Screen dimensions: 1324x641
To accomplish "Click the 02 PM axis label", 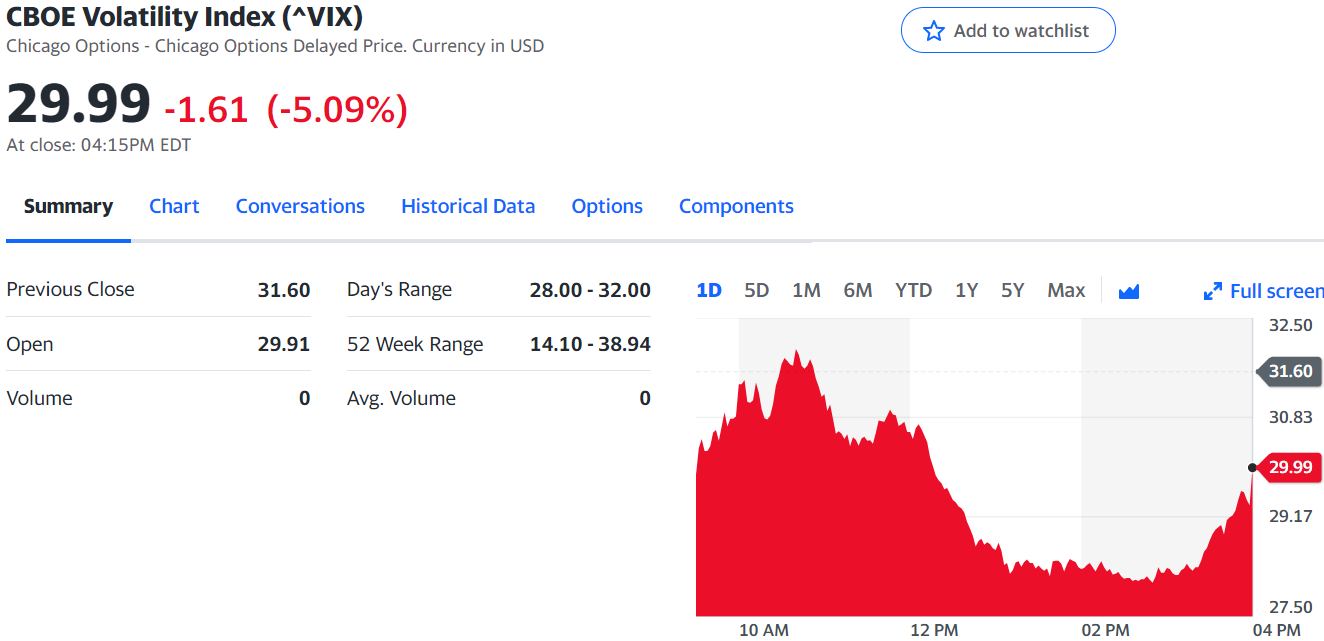I will pos(1105,629).
